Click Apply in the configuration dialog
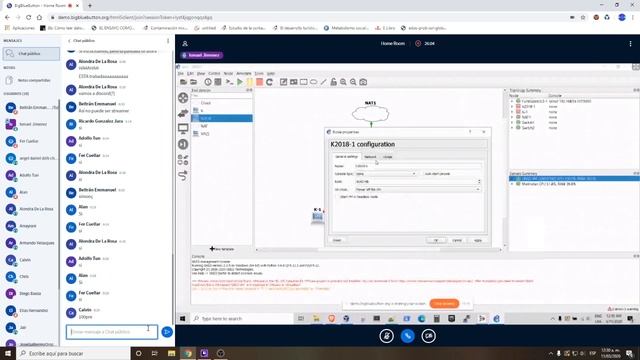This screenshot has width=640, height=360. (x=478, y=240)
